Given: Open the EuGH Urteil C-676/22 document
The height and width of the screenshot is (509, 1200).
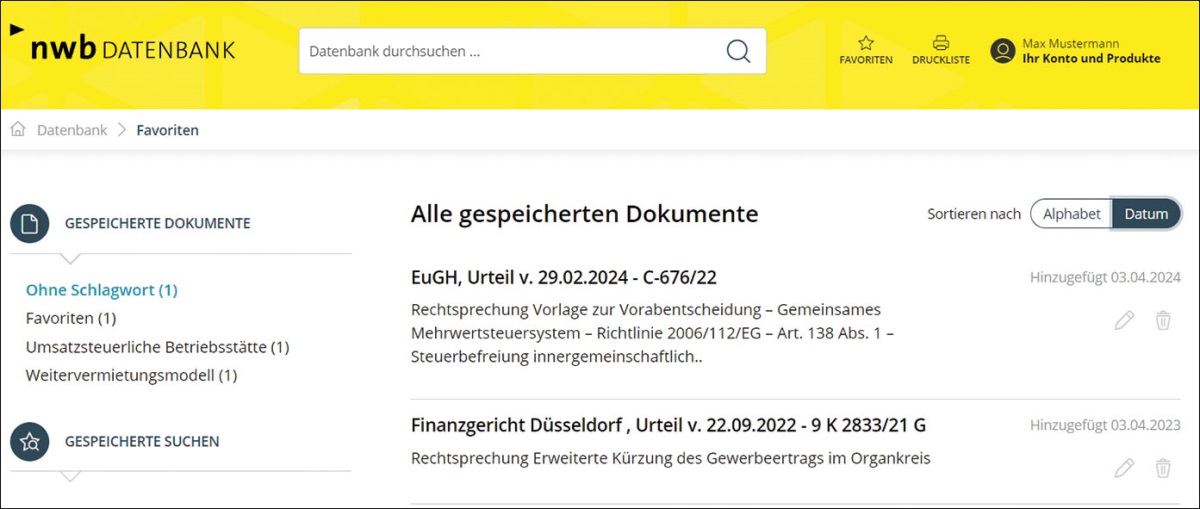Looking at the screenshot, I should pyautogui.click(x=563, y=277).
